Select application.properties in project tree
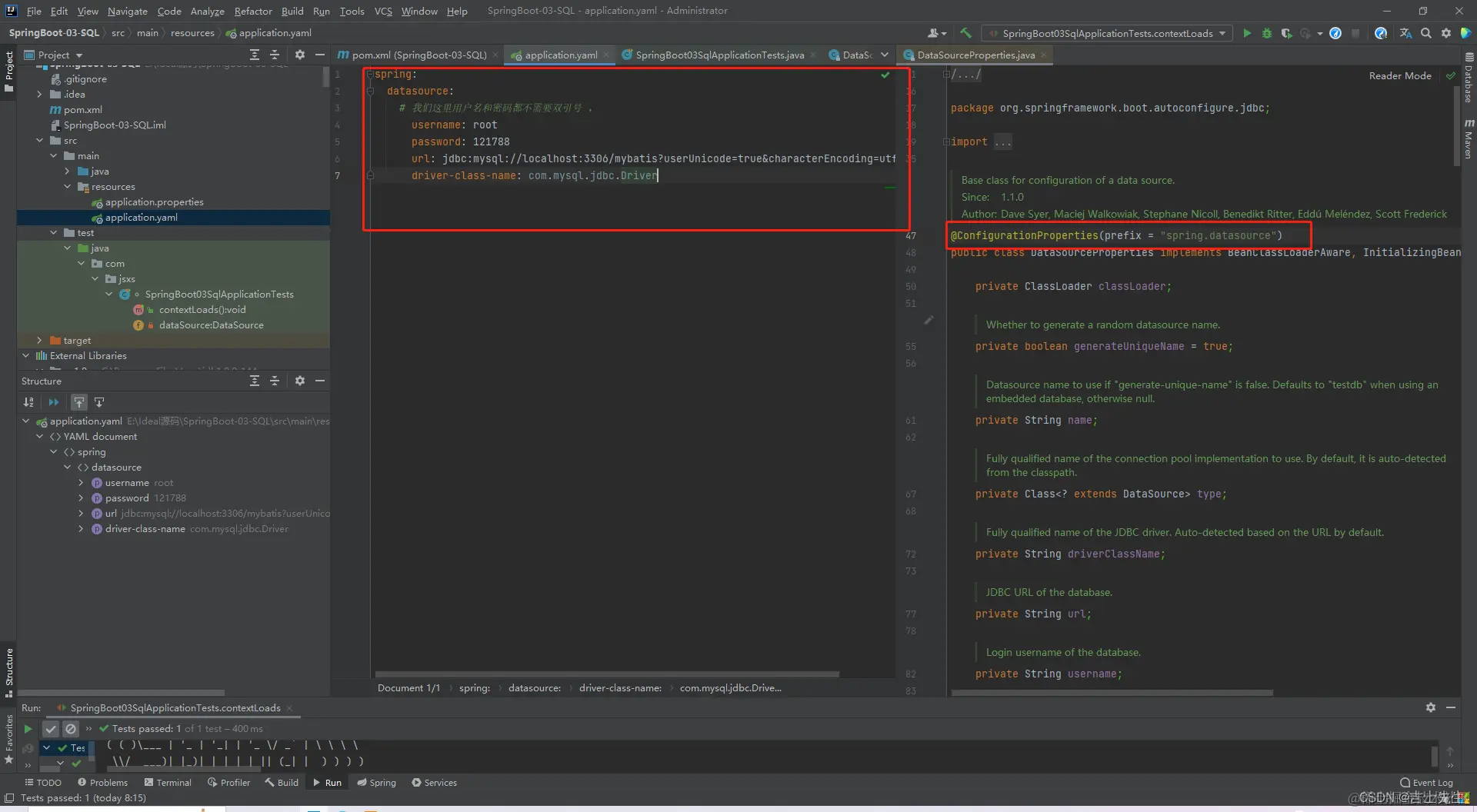 pos(154,202)
